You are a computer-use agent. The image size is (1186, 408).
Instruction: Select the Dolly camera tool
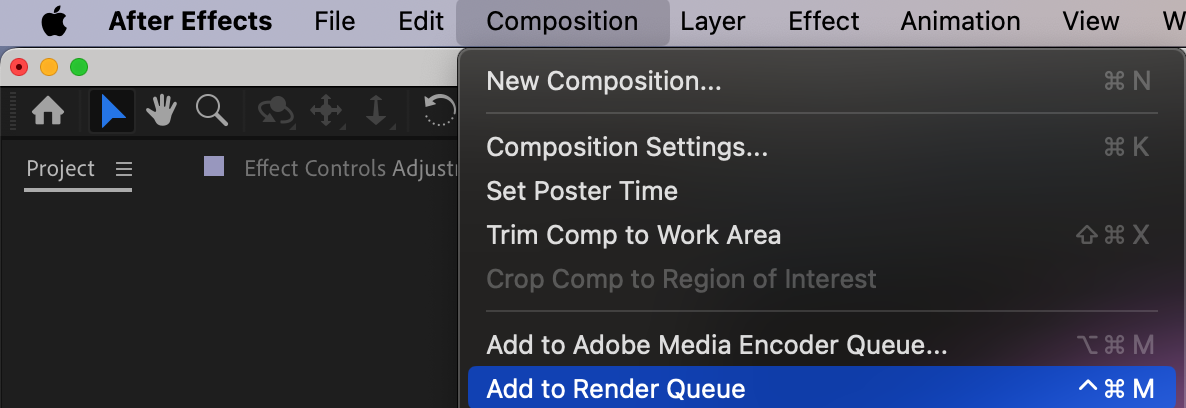pos(376,111)
